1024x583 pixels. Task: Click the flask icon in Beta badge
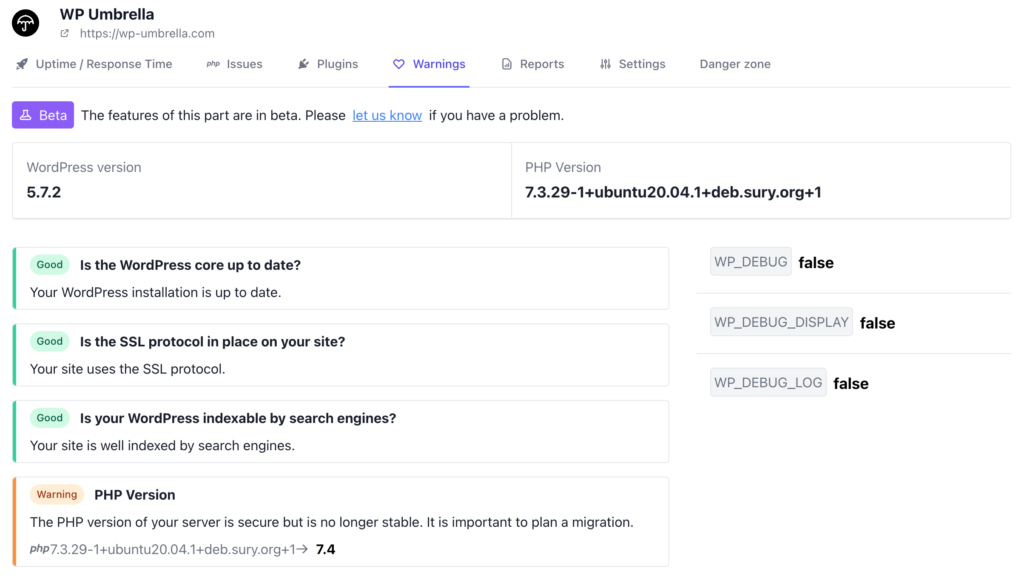click(x=25, y=115)
